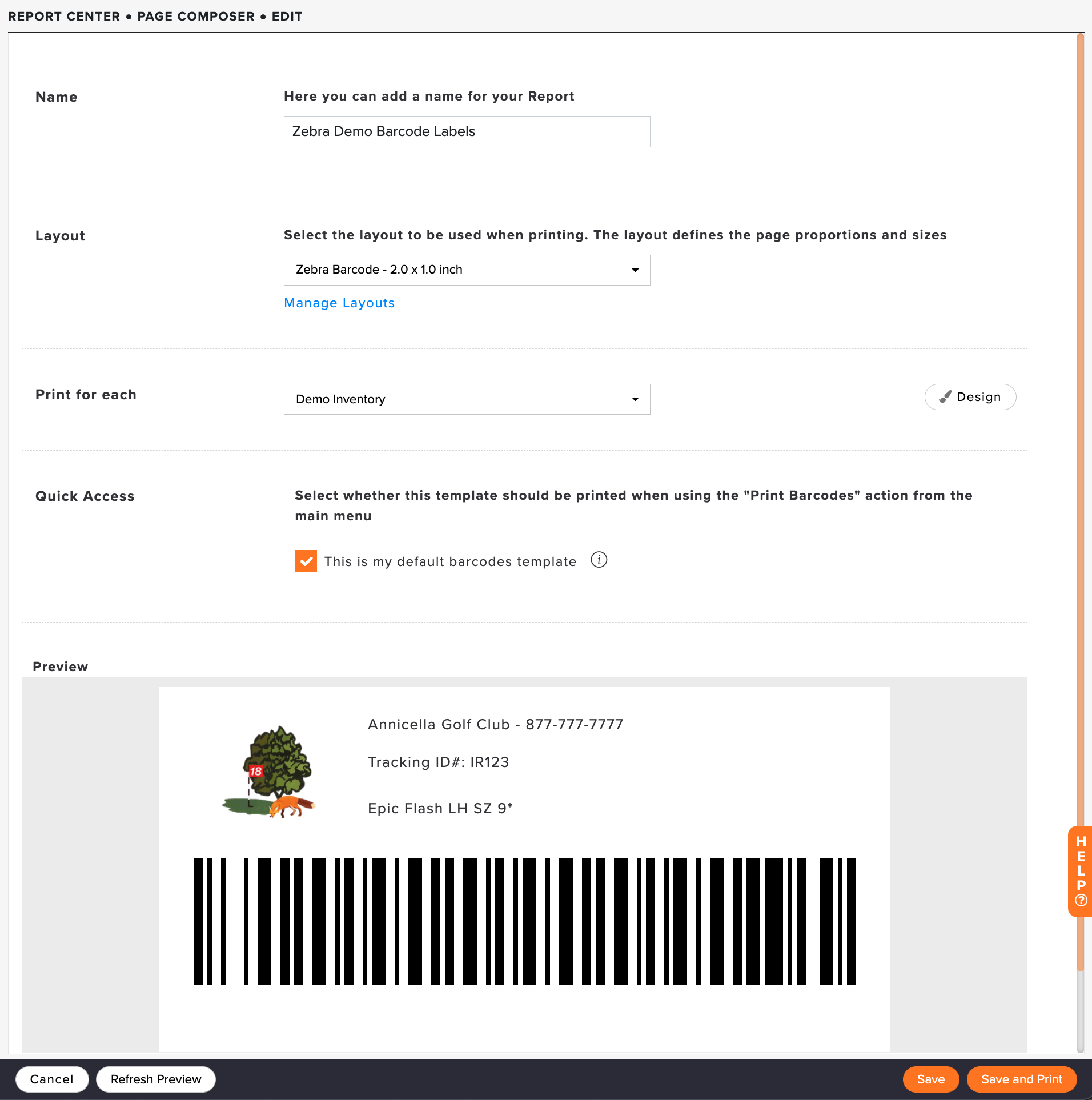
Task: Click 'Tracking ID#: IR123' in preview
Action: 438,762
